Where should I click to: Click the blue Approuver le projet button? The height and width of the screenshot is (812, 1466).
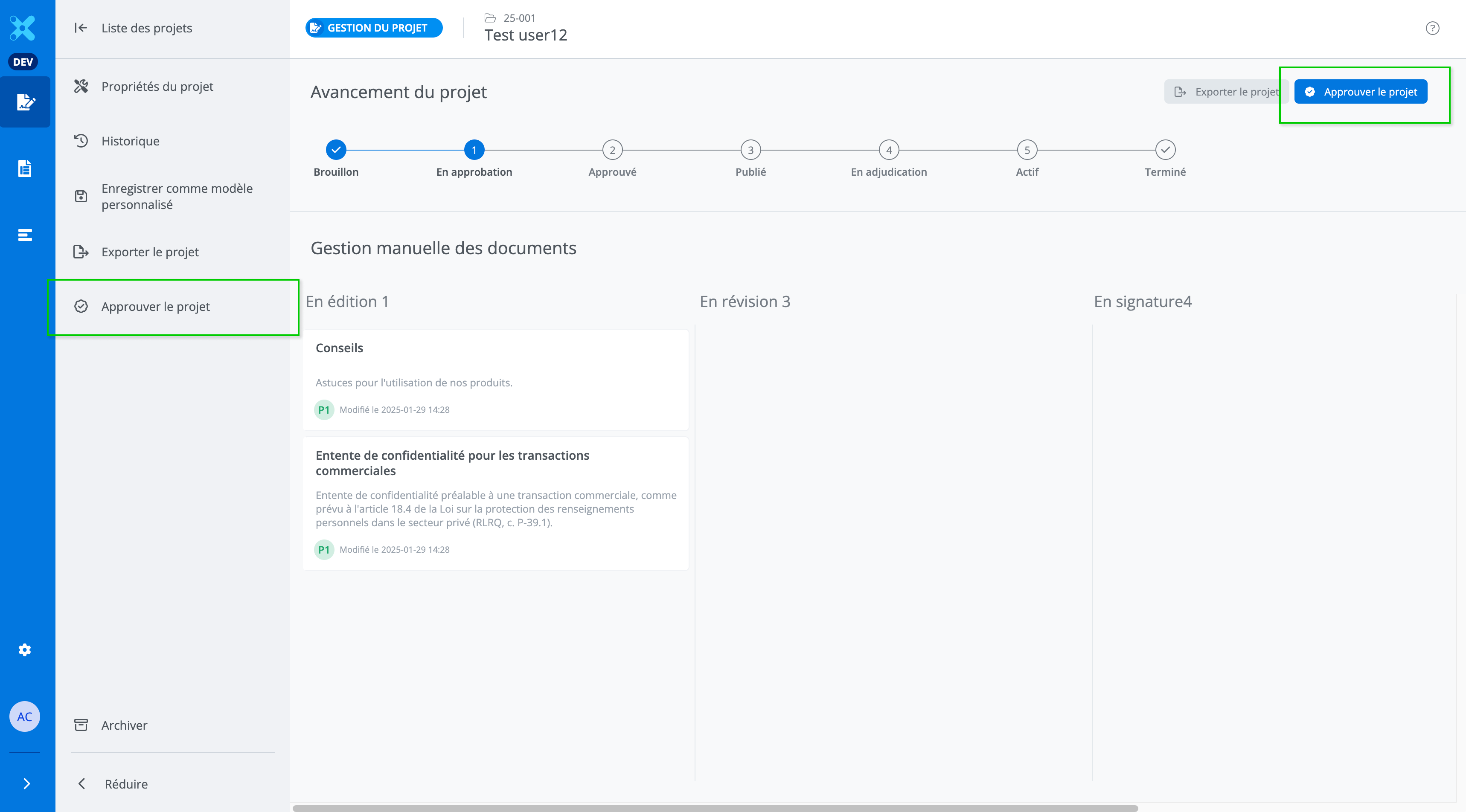click(x=1360, y=92)
